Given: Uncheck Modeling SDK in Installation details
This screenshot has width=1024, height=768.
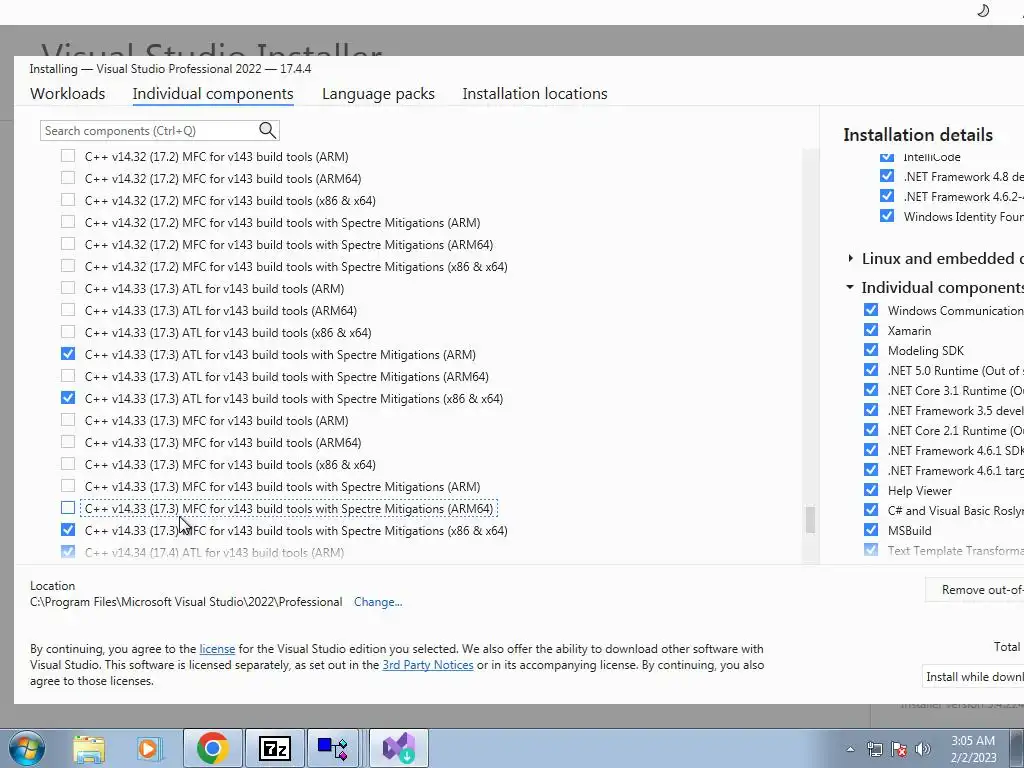Looking at the screenshot, I should [871, 350].
